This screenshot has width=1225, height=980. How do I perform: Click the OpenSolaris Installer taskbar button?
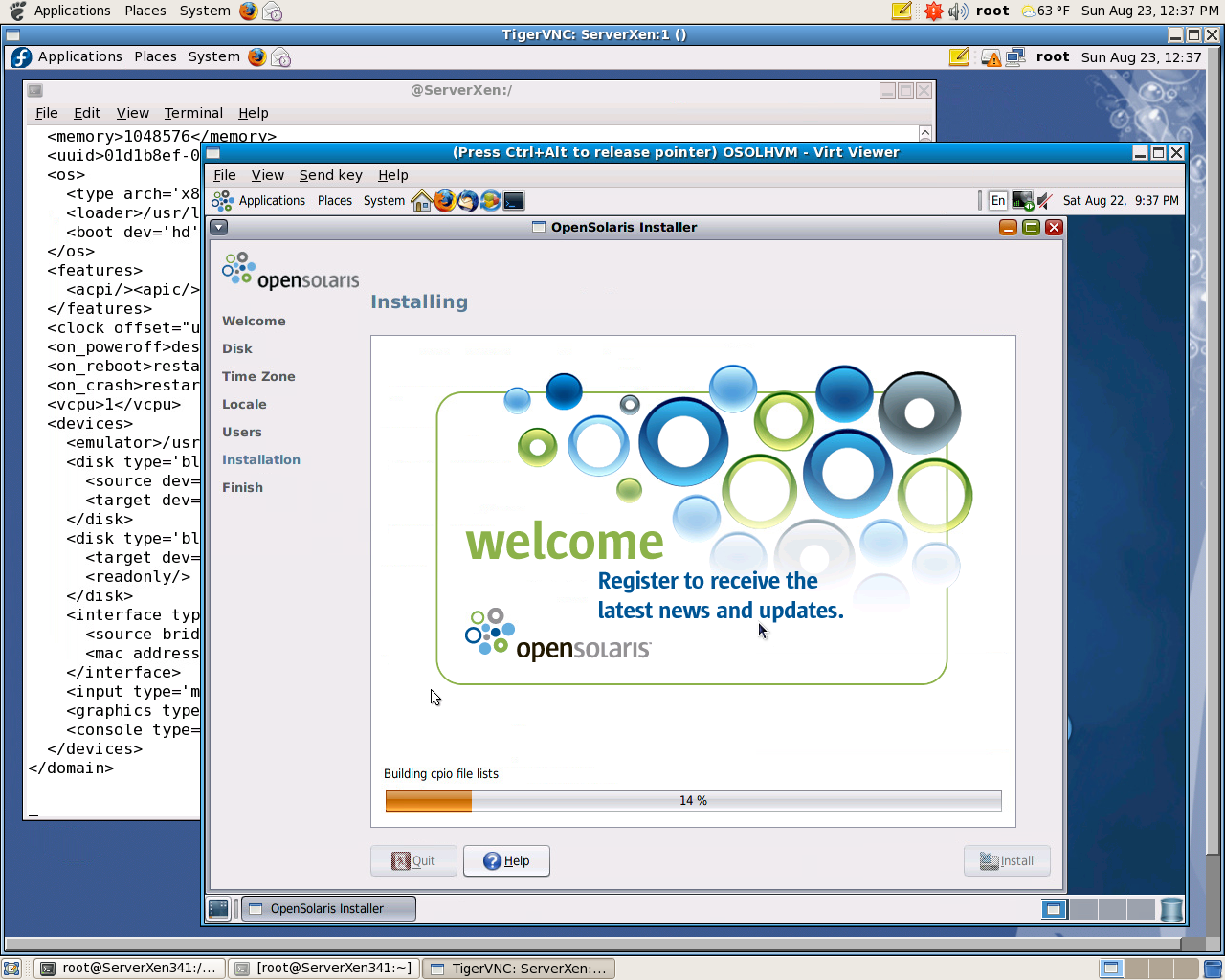click(328, 909)
